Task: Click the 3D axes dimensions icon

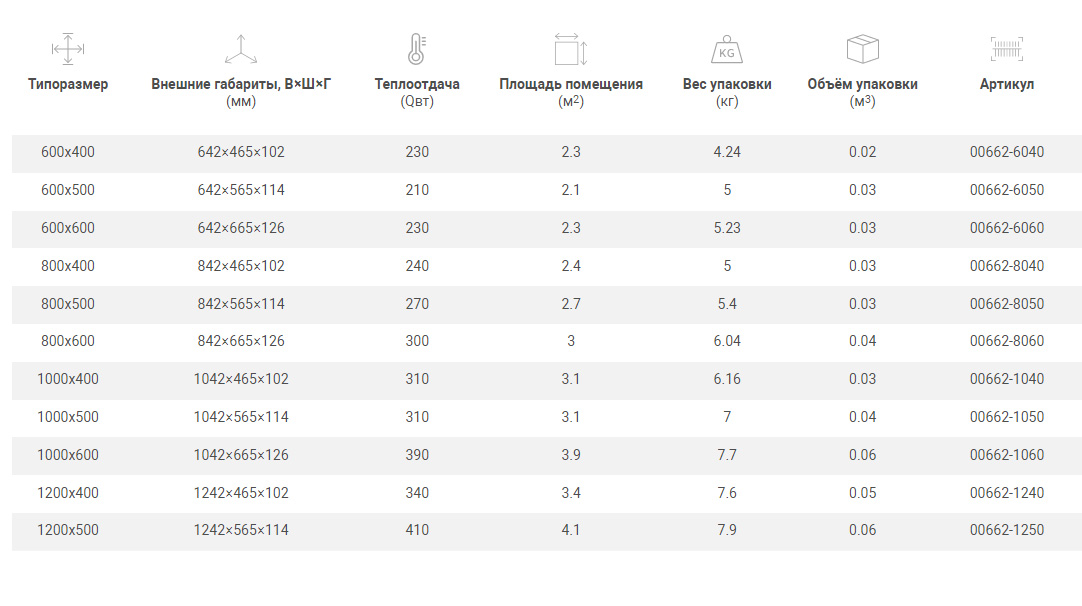Action: click(x=240, y=49)
